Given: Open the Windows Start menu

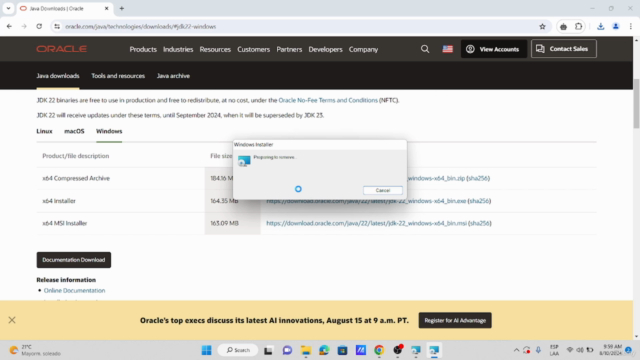Looking at the screenshot, I should [207, 350].
